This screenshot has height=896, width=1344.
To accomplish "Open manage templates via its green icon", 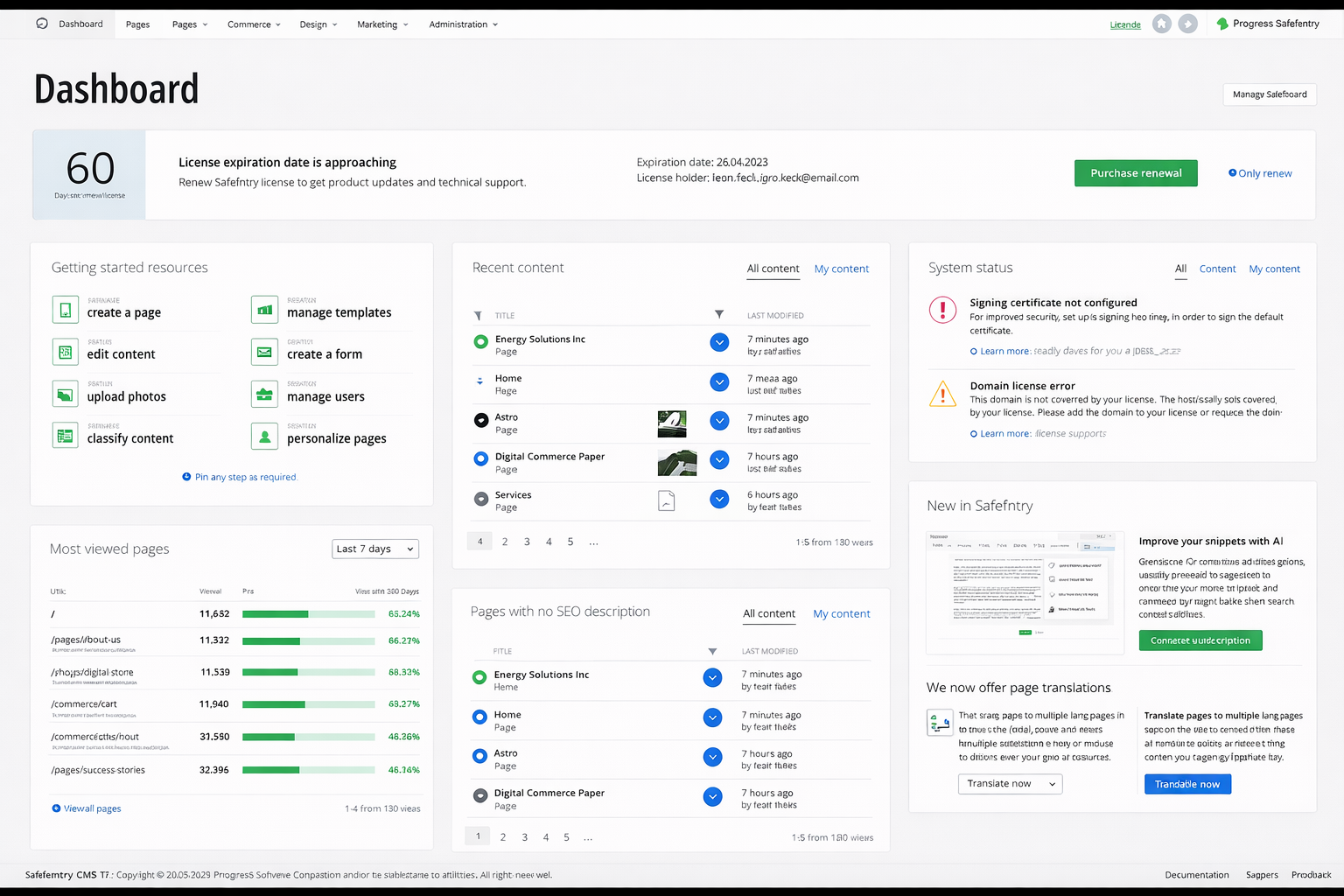I will (x=264, y=309).
